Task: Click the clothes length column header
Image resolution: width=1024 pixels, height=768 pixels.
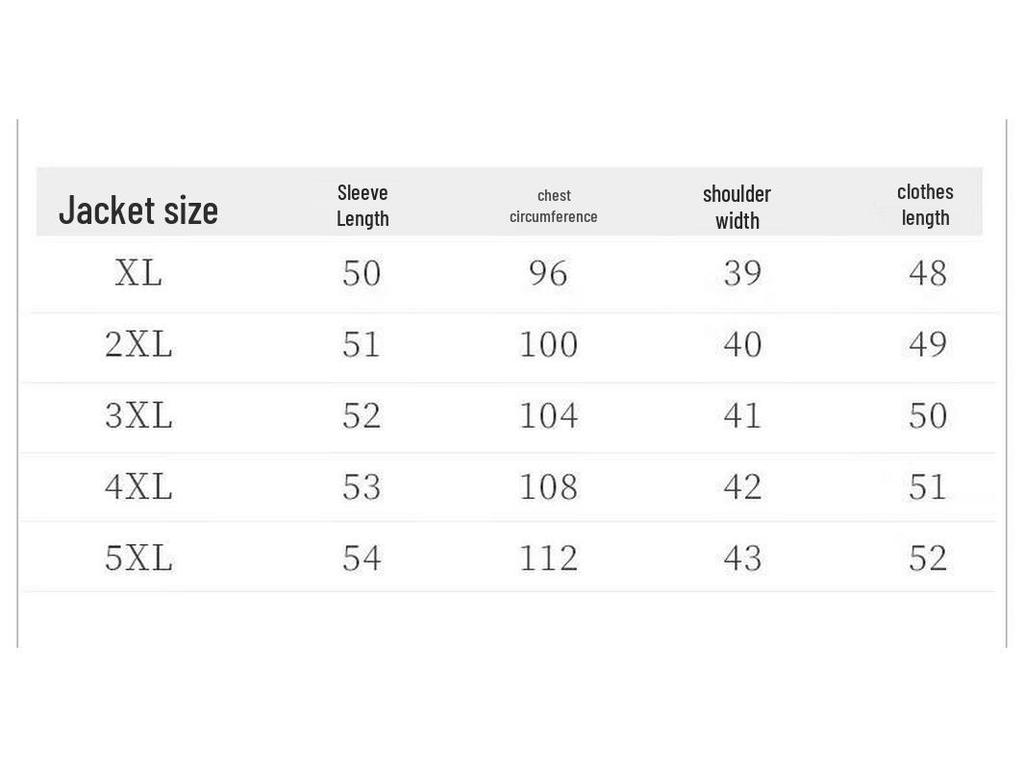Action: pos(925,204)
